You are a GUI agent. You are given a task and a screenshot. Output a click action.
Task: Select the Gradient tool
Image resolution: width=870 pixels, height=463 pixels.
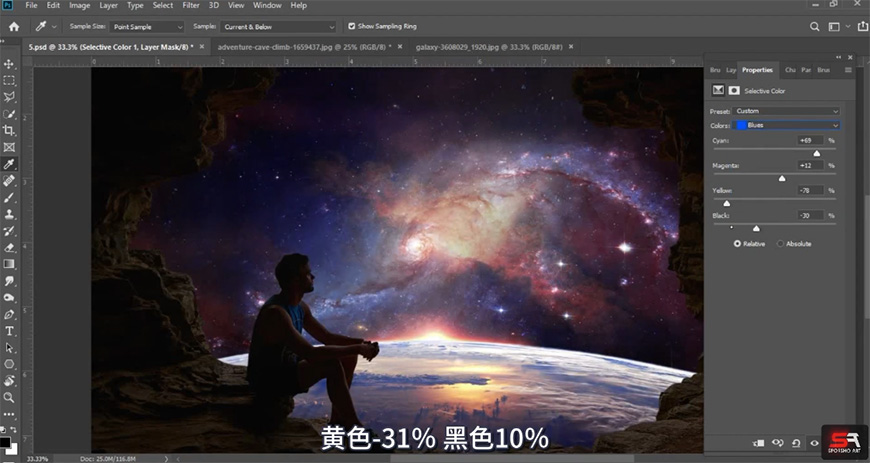point(9,264)
